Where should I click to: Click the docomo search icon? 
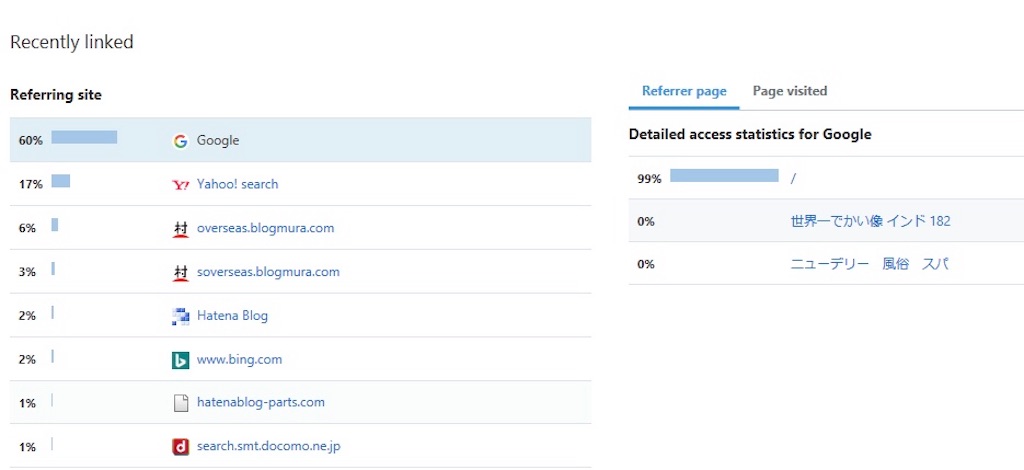(x=180, y=447)
